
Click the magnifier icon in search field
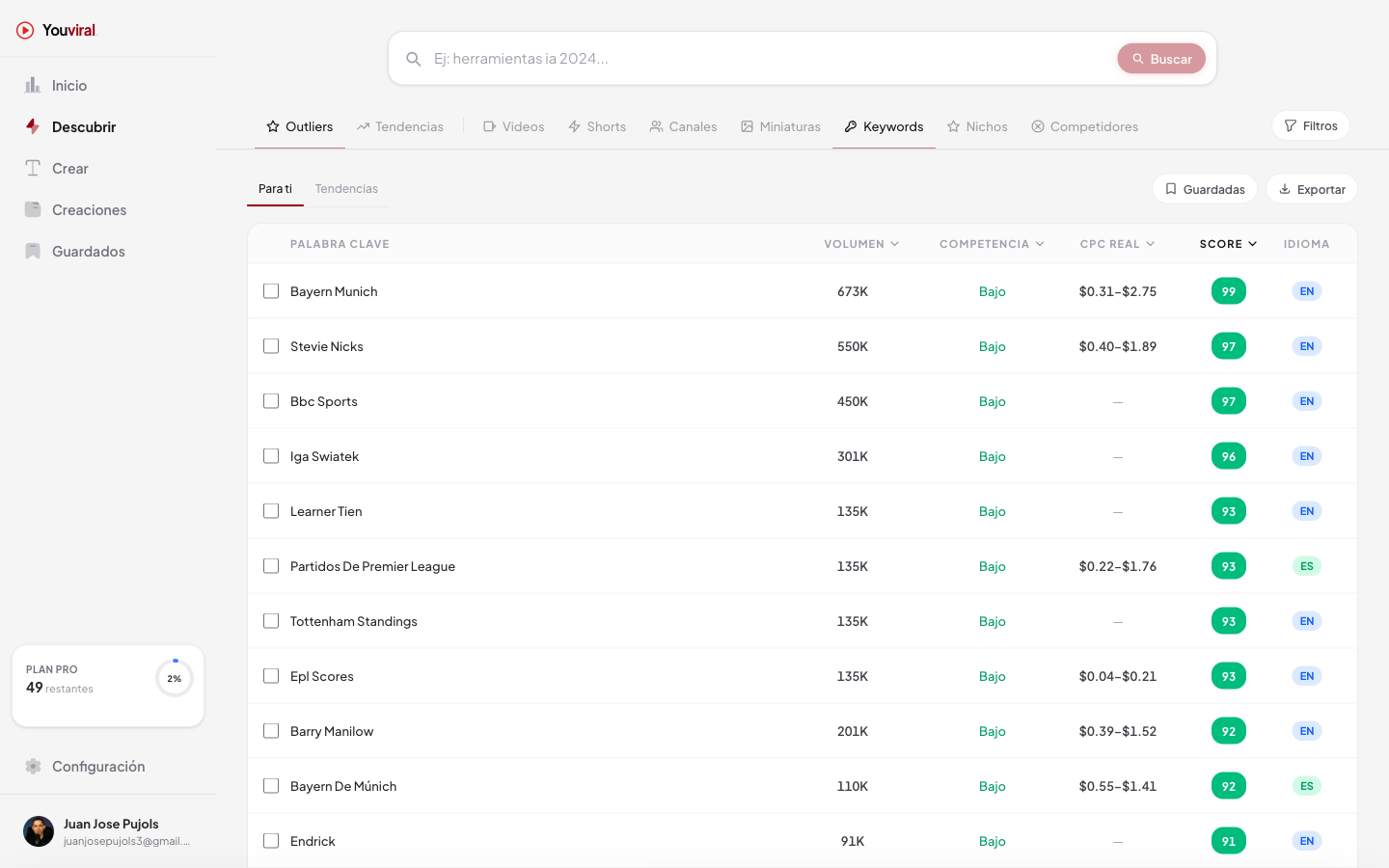413,59
